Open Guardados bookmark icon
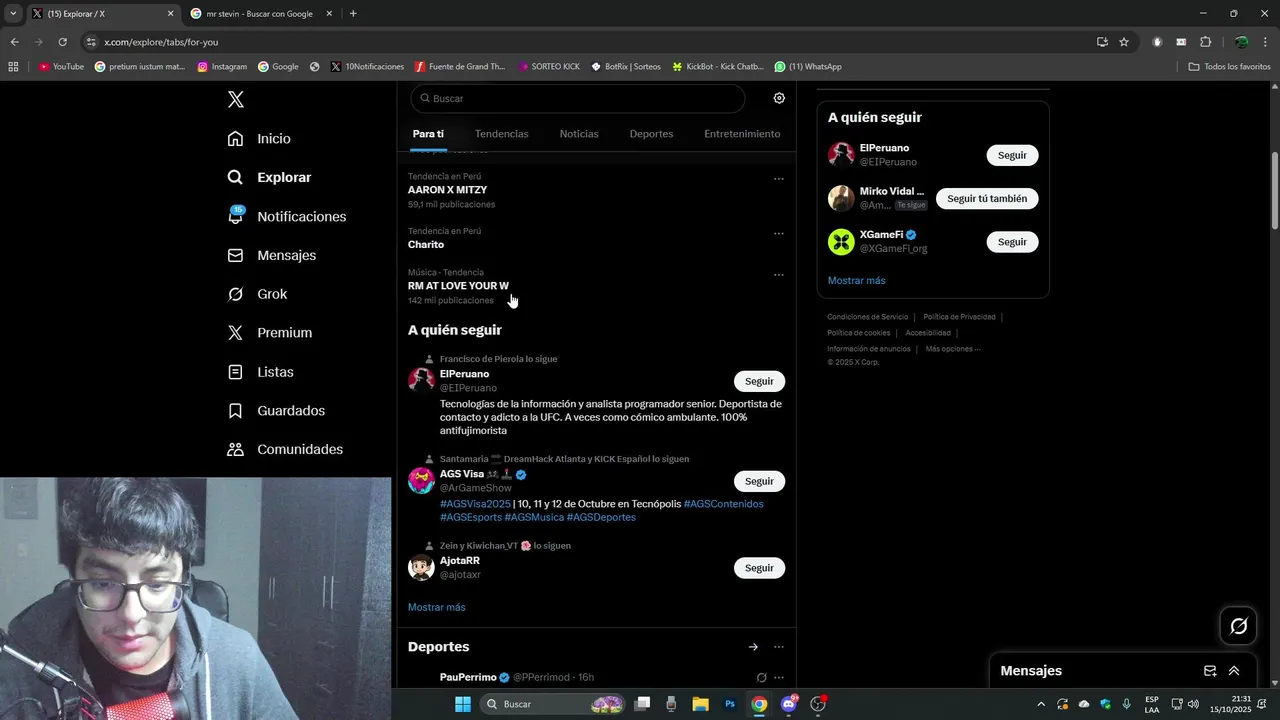The width and height of the screenshot is (1280, 720). pyautogui.click(x=235, y=411)
